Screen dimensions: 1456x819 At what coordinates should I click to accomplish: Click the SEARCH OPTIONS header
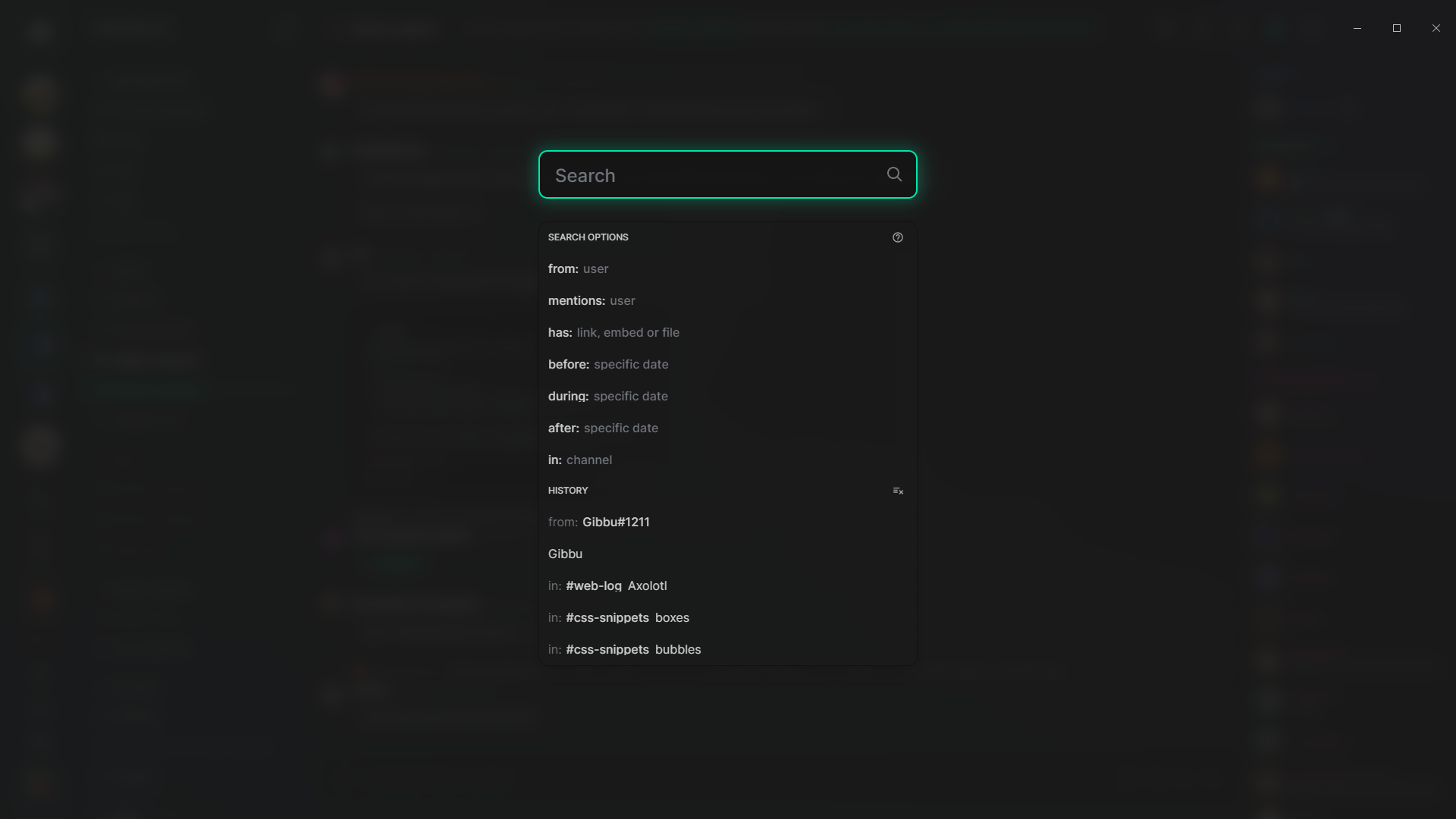pos(588,237)
